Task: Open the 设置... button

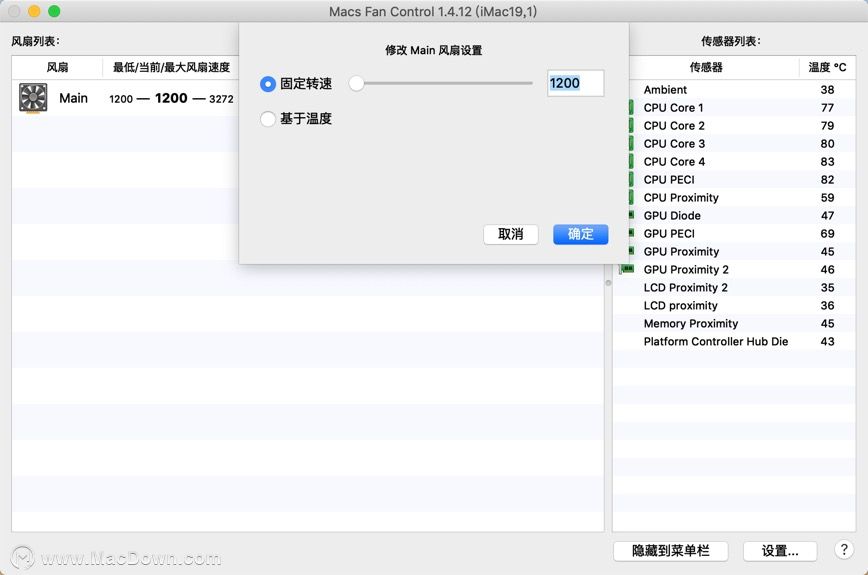Action: (x=780, y=551)
